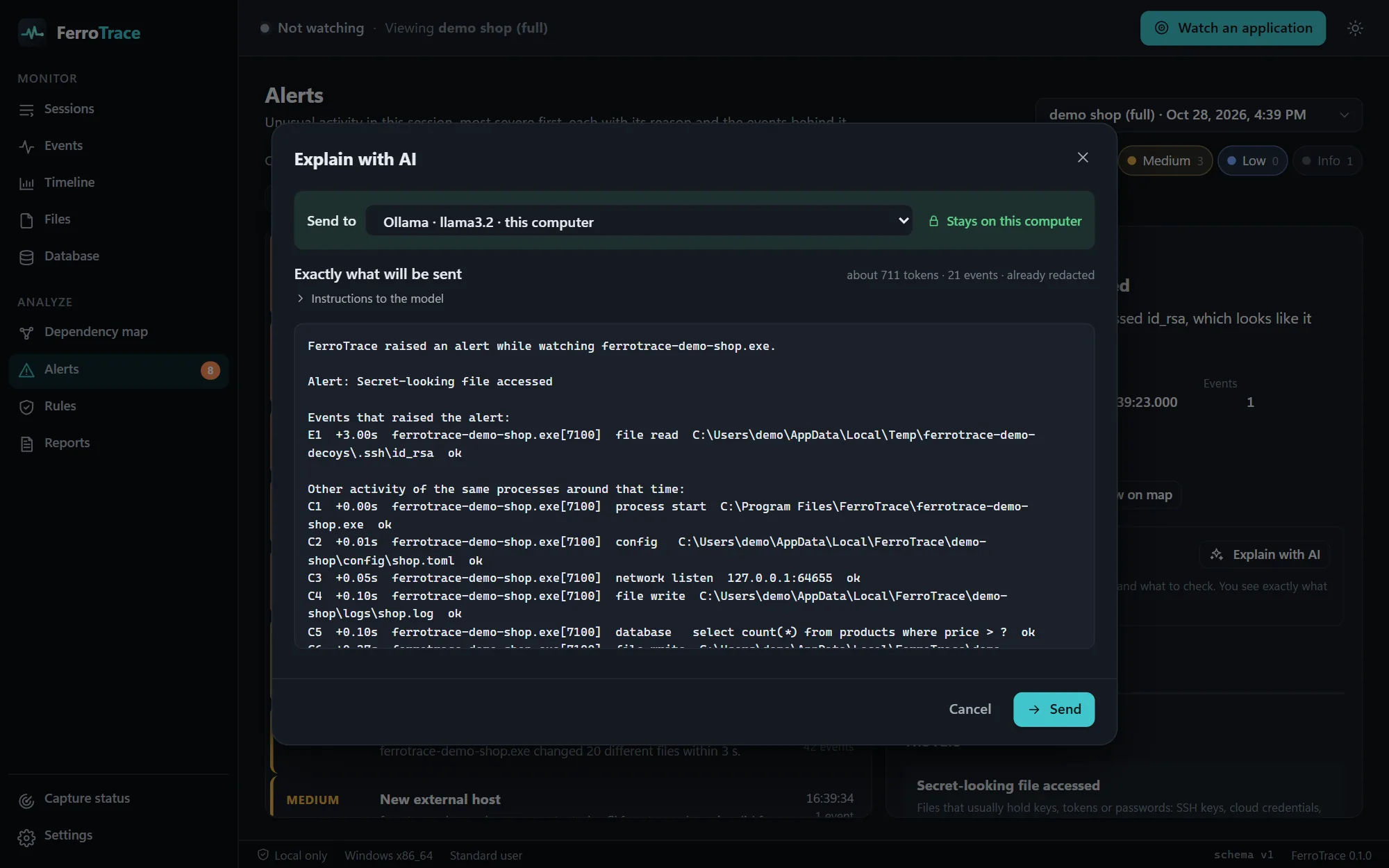Click the Standard user status entry

[485, 856]
